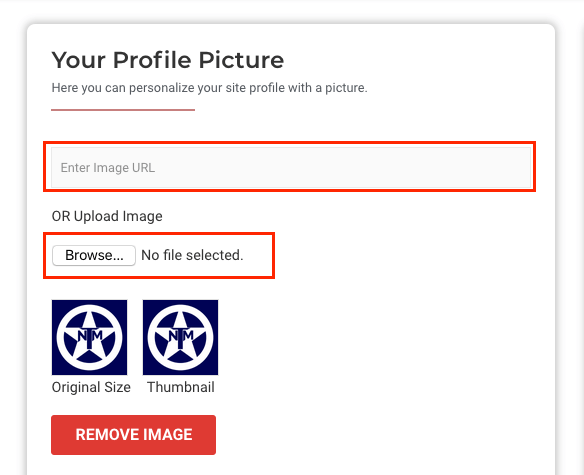Image resolution: width=584 pixels, height=475 pixels.
Task: Click the REMOVE IMAGE button
Action: [x=133, y=435]
